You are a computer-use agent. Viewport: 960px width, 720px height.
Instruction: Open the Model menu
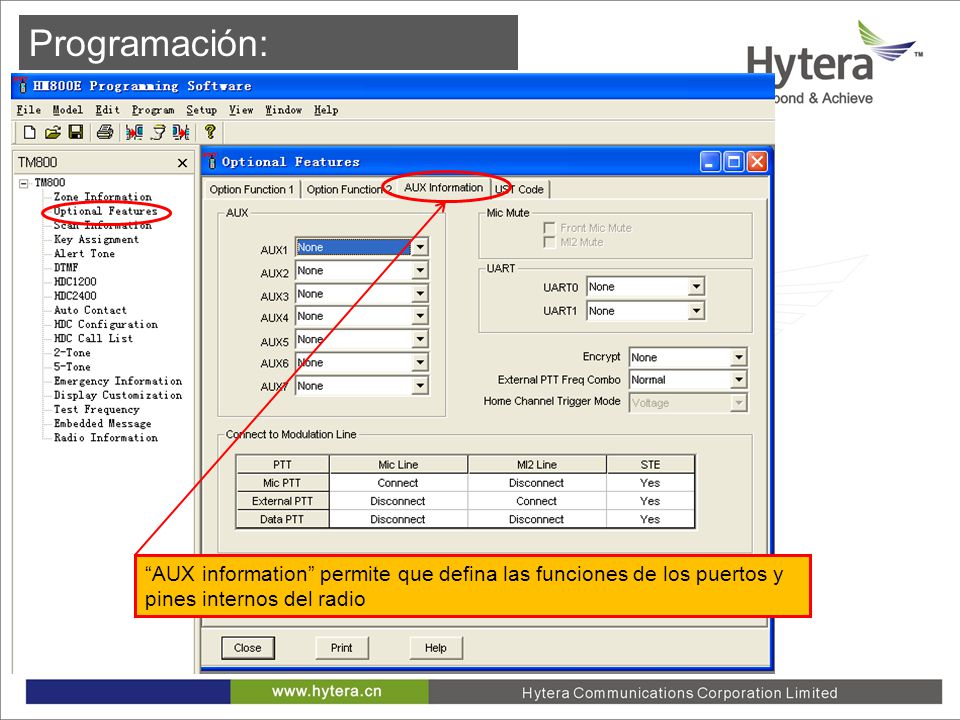pos(67,110)
